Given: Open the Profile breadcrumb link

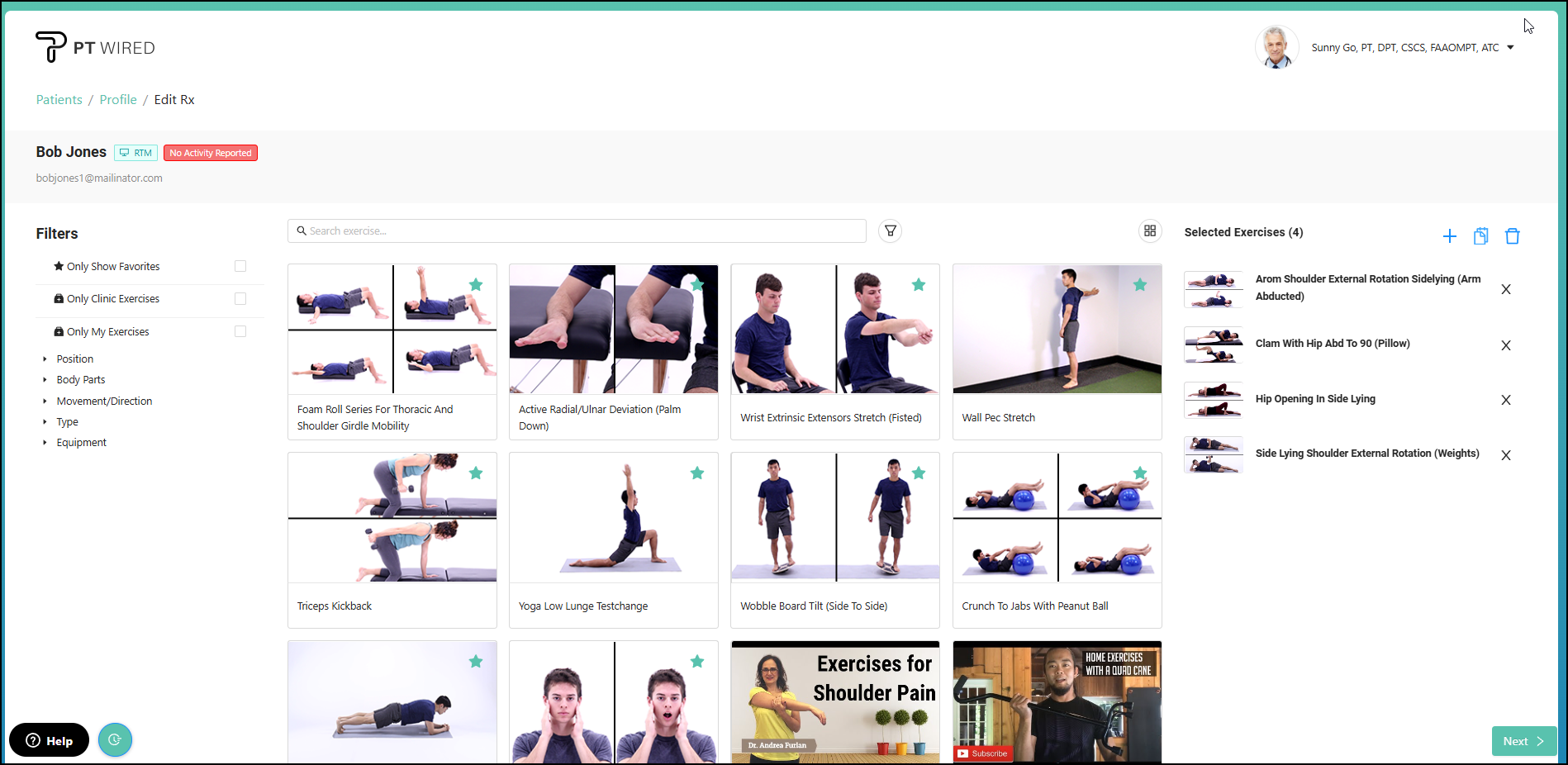Looking at the screenshot, I should point(118,100).
